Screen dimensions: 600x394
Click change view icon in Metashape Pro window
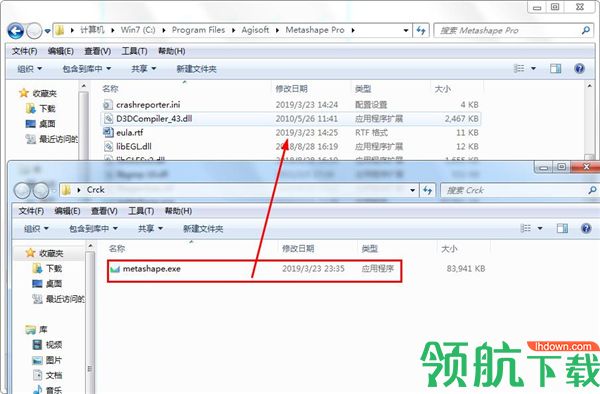(x=519, y=68)
